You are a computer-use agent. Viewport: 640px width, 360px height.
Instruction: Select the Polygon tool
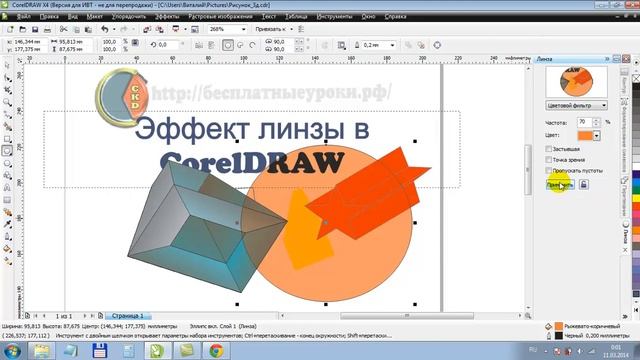(x=7, y=164)
